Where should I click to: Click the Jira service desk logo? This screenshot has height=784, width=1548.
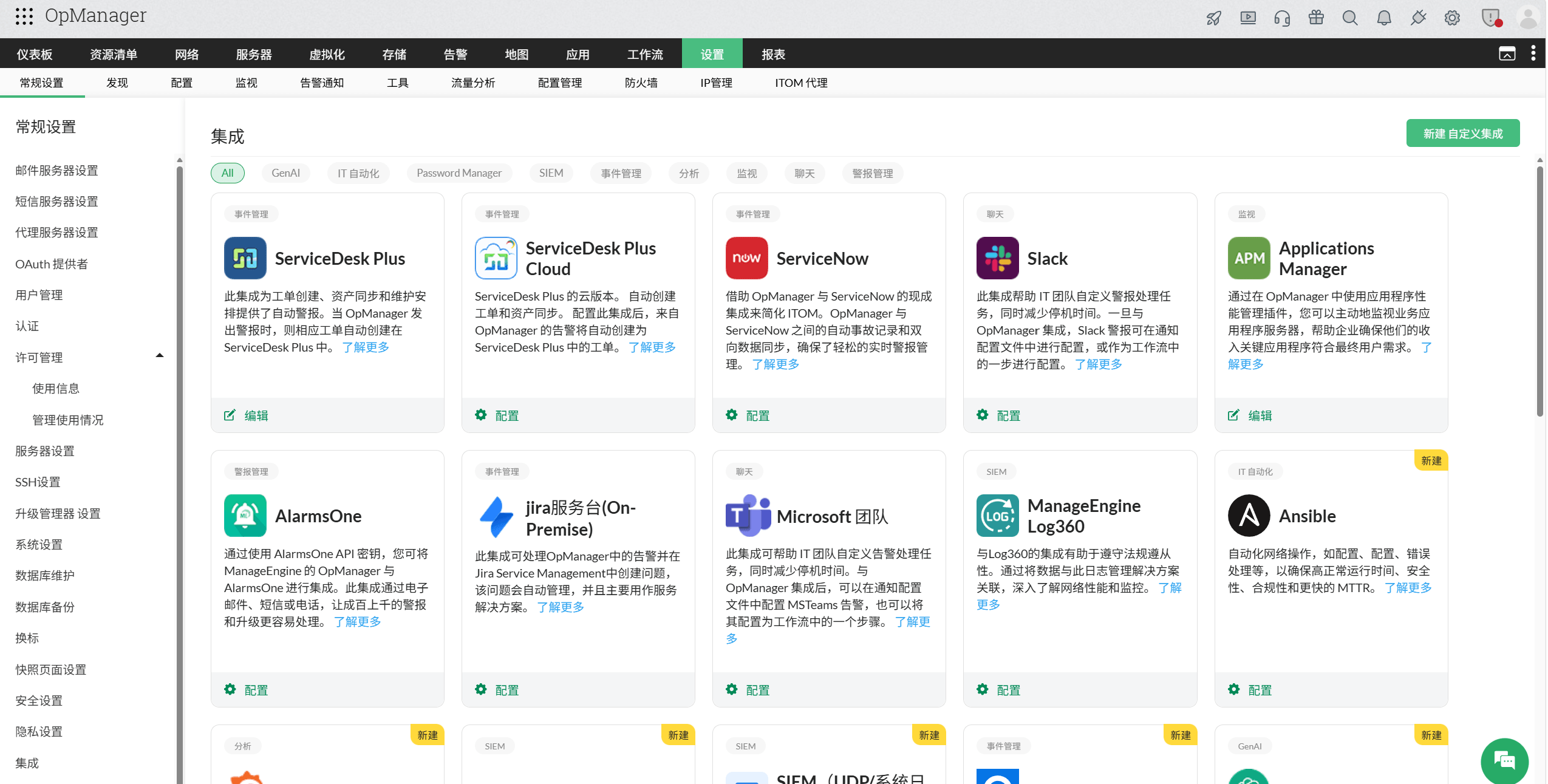pyautogui.click(x=496, y=517)
